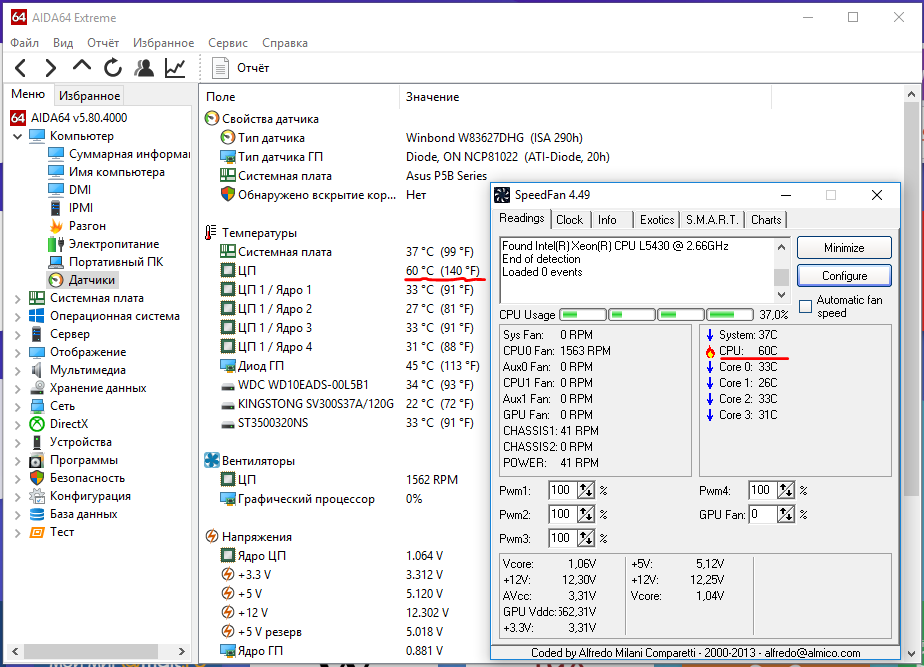Open the SpeedFan Charts tab
This screenshot has height=667, width=924.
coord(766,220)
